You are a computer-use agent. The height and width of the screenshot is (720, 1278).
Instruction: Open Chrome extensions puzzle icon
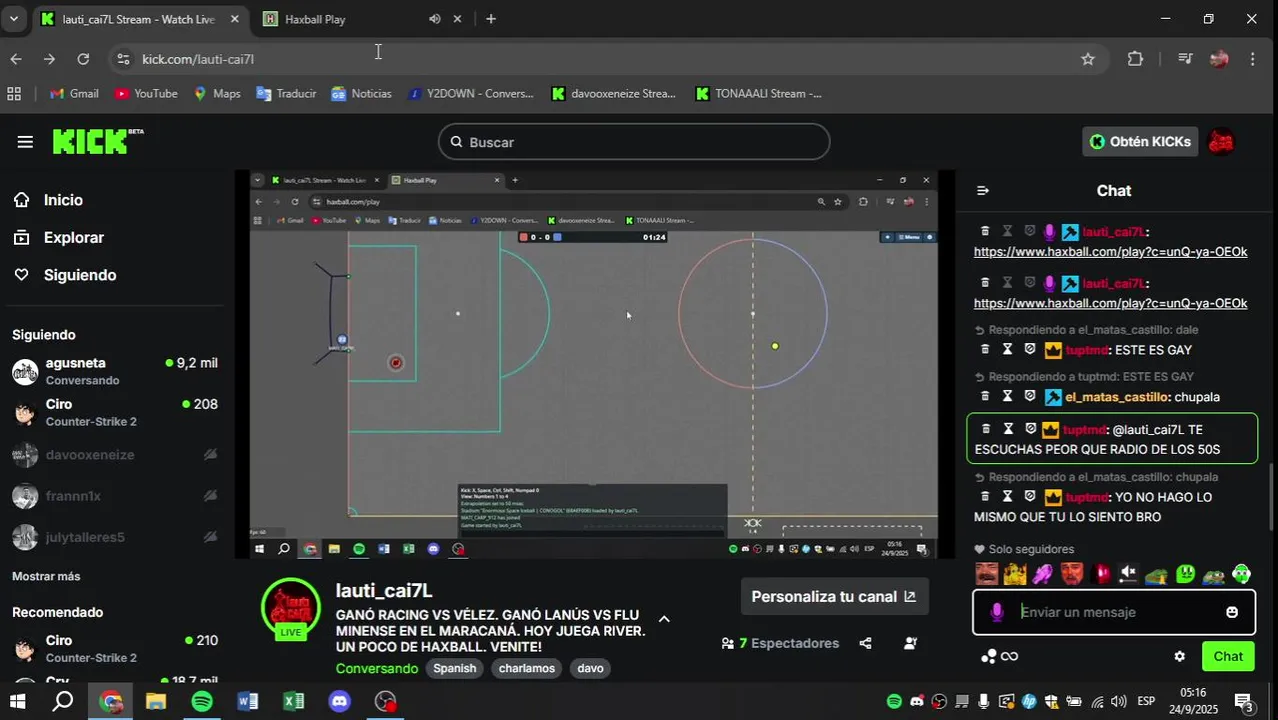coord(1135,59)
